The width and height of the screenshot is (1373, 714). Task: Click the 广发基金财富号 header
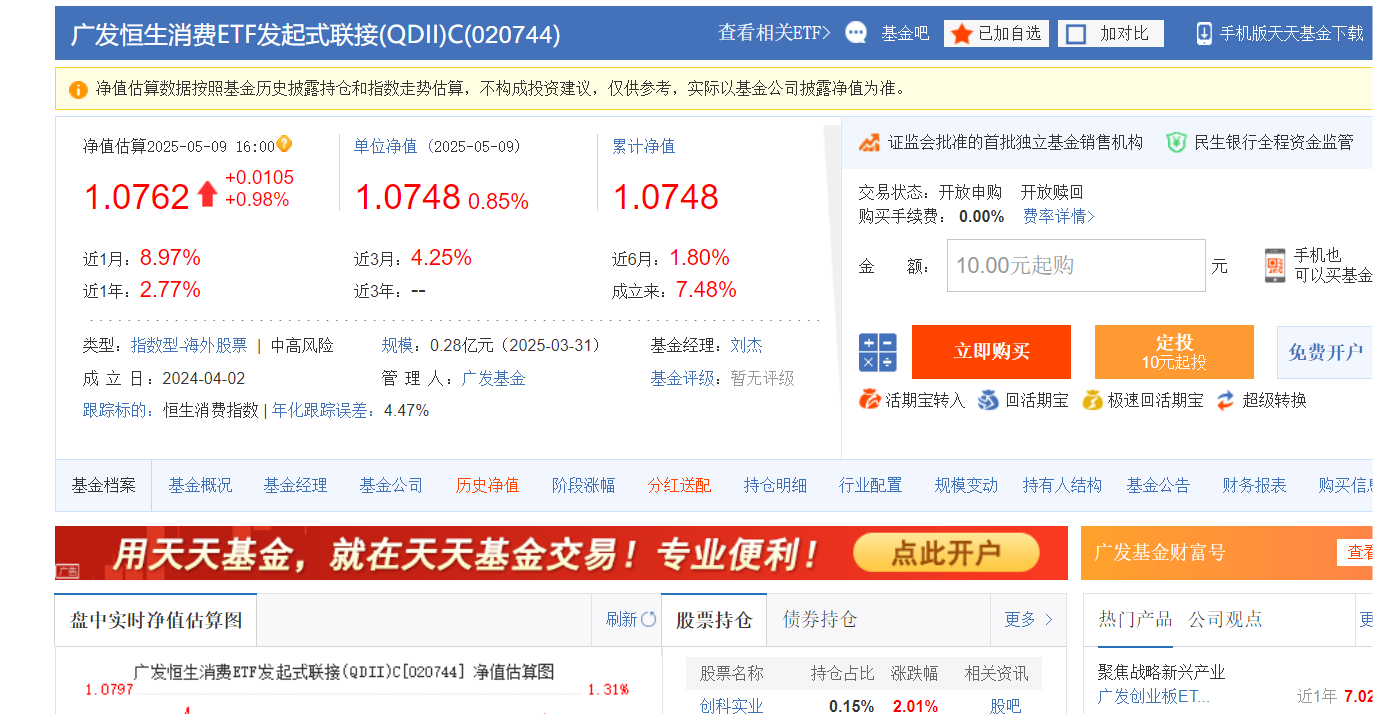(x=1160, y=553)
